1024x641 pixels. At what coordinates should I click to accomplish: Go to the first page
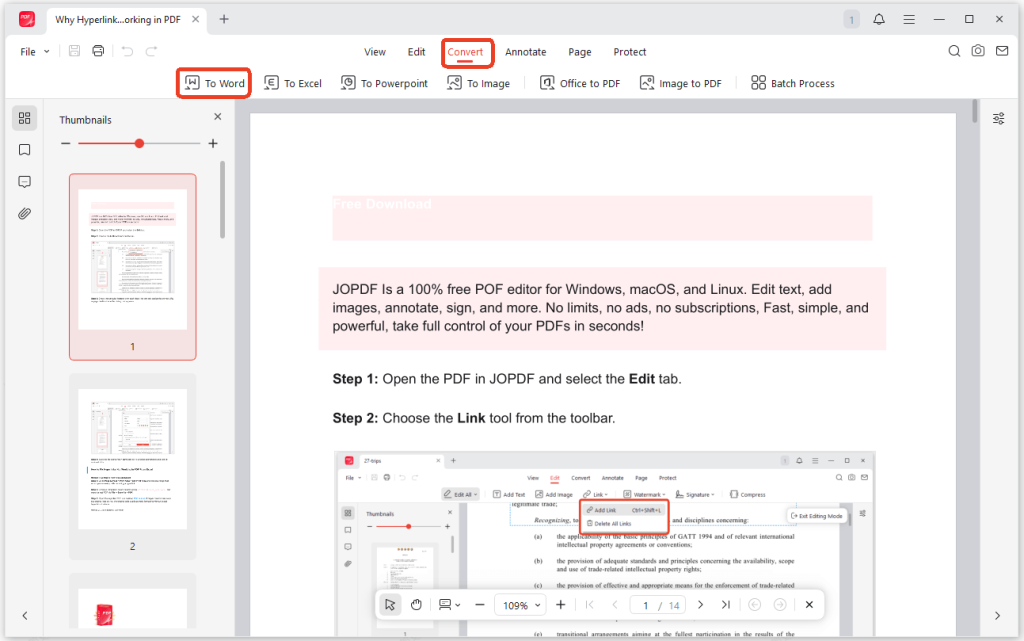(590, 605)
